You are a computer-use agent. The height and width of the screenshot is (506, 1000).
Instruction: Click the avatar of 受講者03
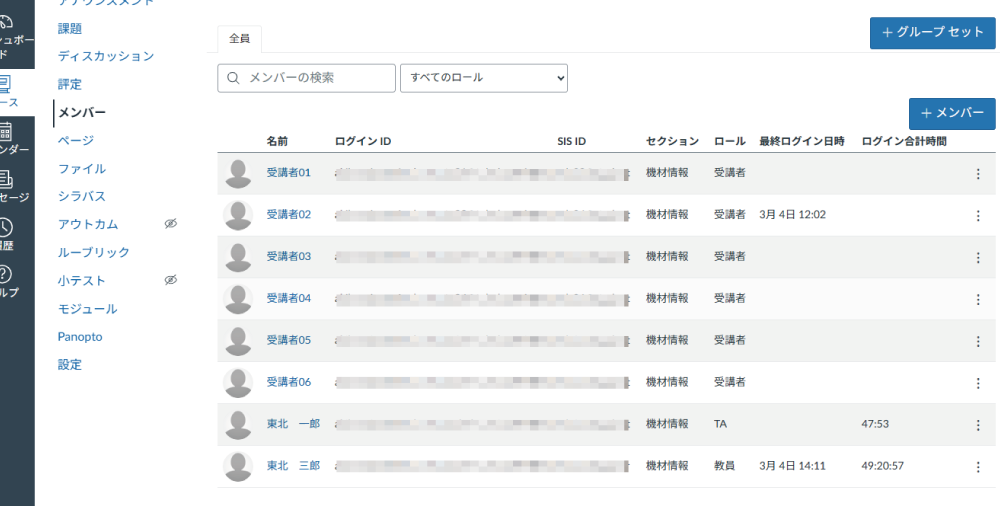(238, 257)
